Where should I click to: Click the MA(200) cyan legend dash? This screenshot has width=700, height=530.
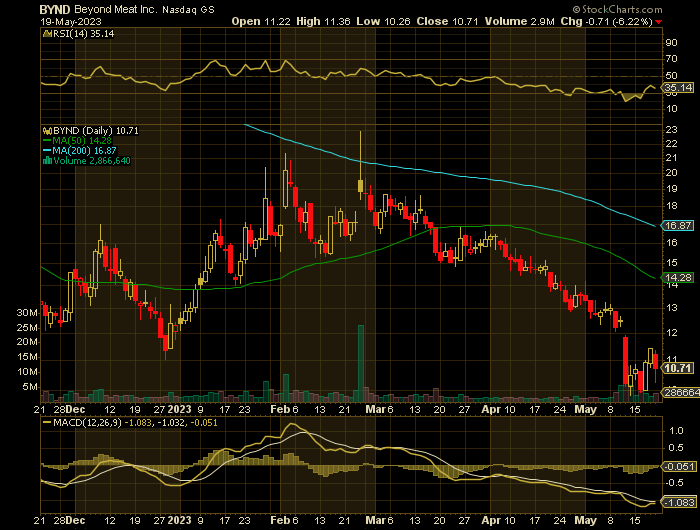[47, 150]
